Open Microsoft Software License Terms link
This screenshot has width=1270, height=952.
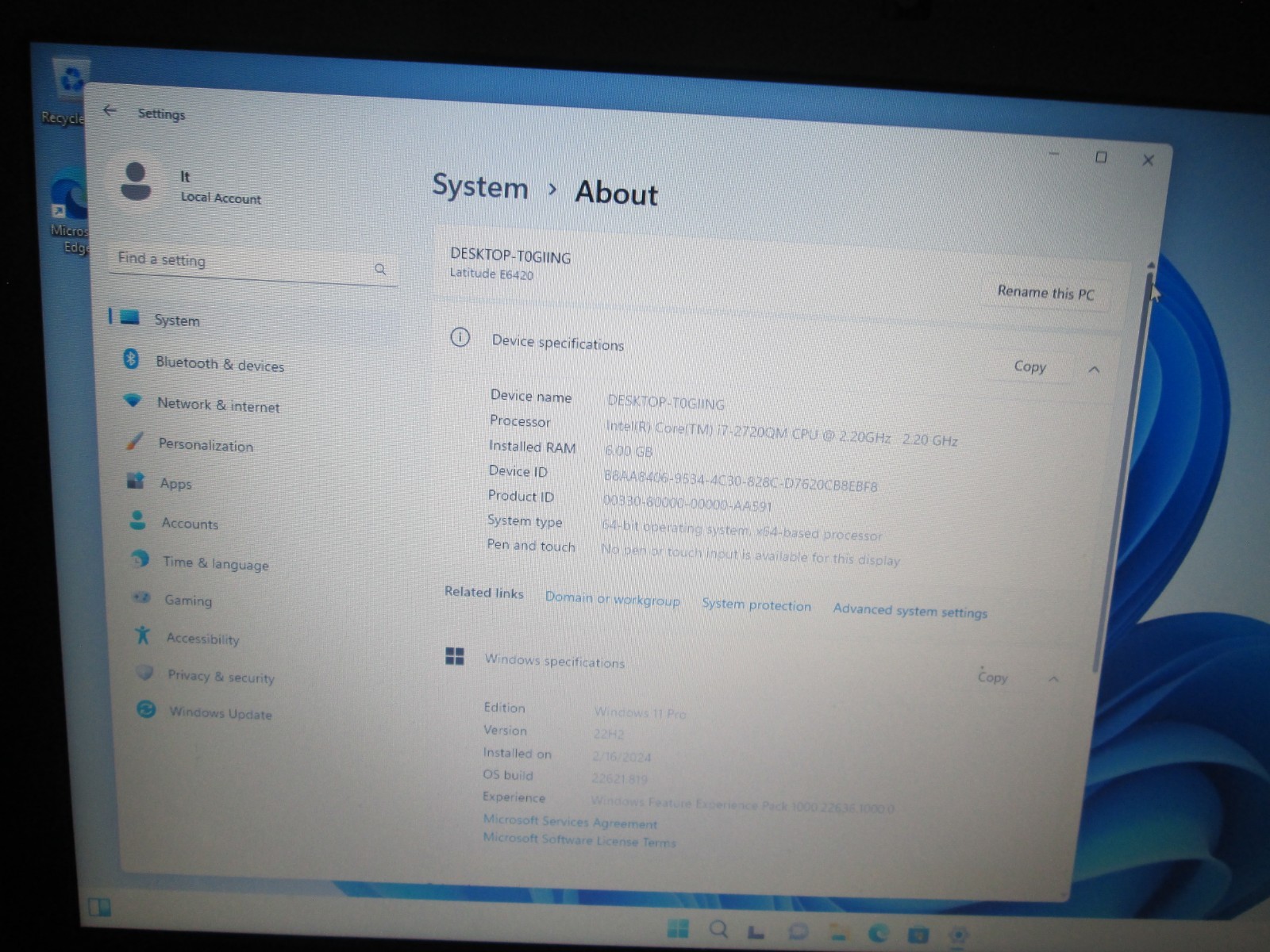pos(579,839)
